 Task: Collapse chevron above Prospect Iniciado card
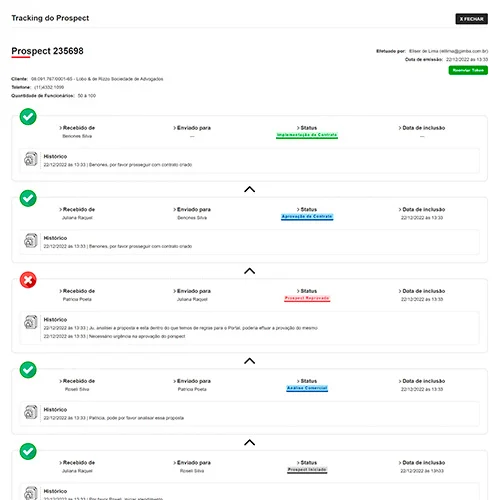[250, 443]
